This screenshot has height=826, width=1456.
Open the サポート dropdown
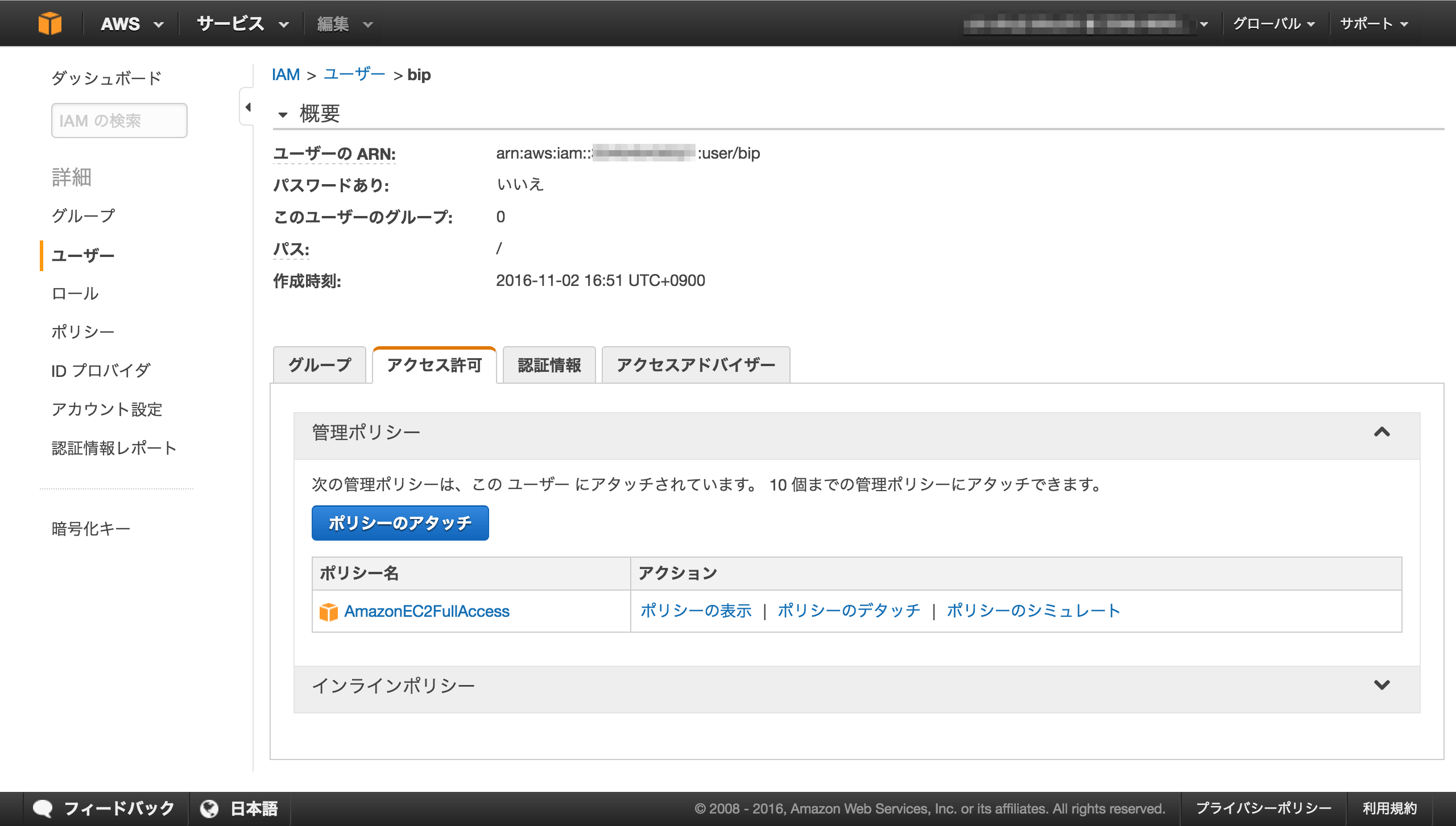click(x=1374, y=24)
